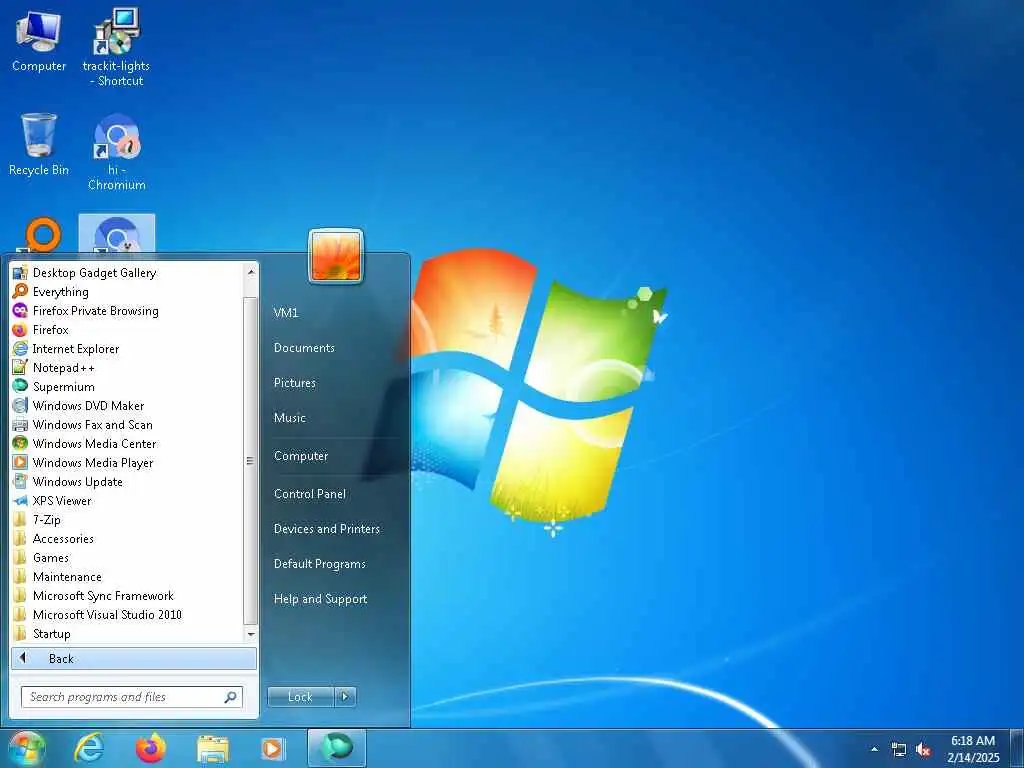
Task: Click the Search programs and files box
Action: (x=132, y=697)
